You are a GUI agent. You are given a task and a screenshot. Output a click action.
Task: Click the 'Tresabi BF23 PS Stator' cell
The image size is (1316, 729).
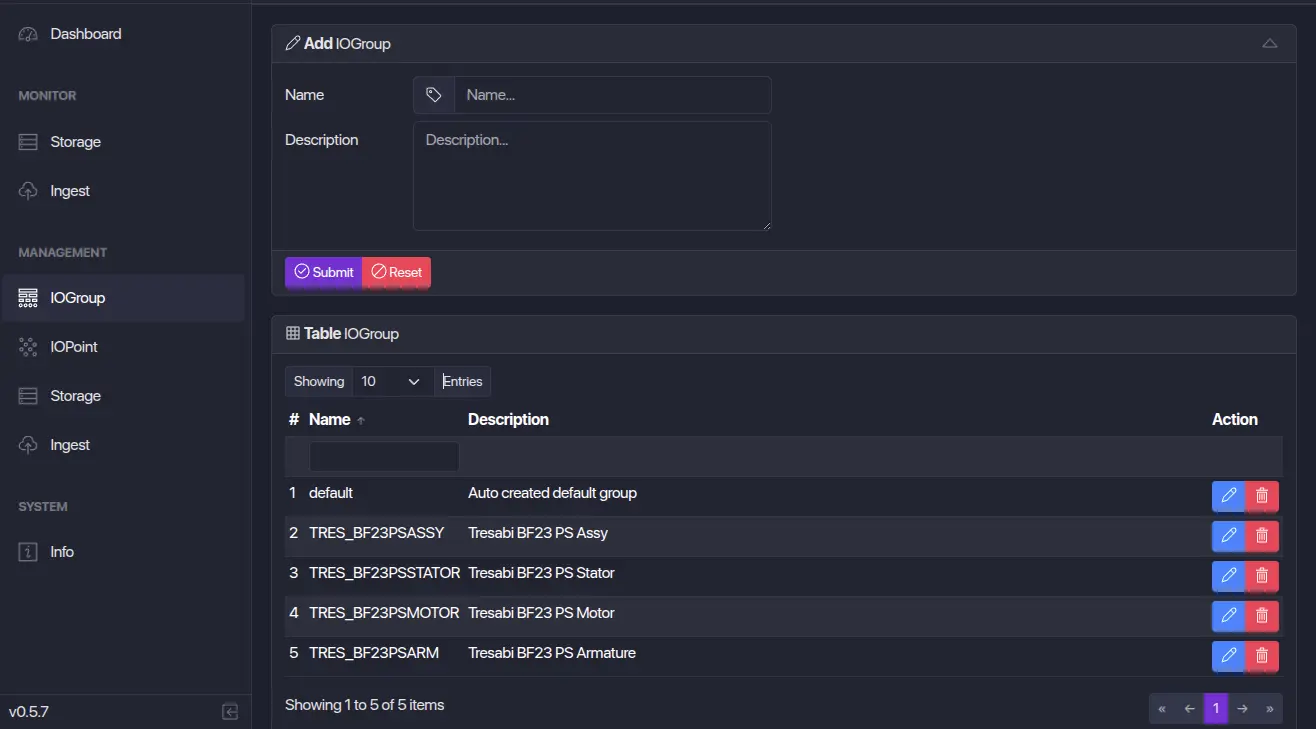coord(541,573)
